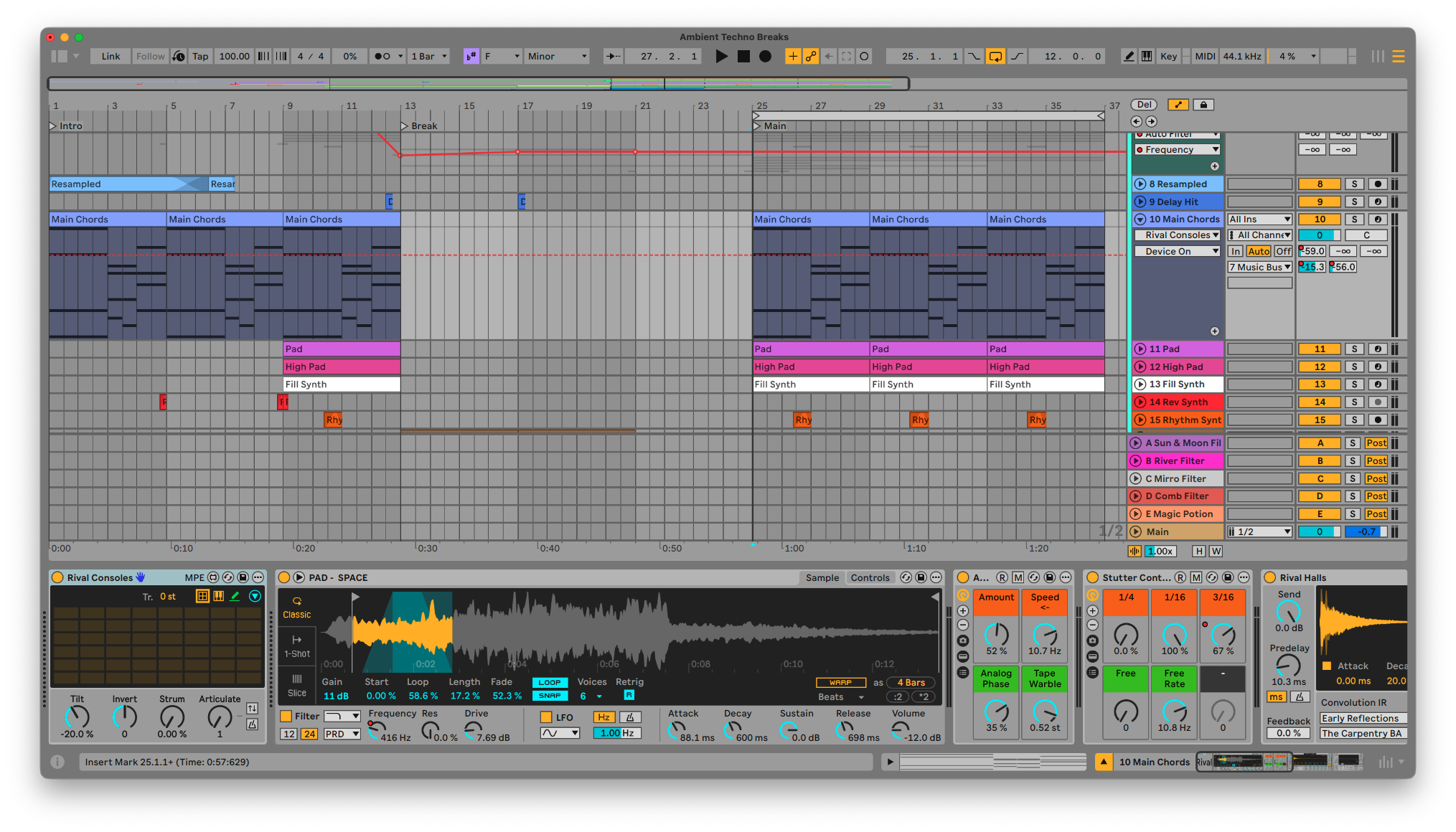Click the Arrangement Record button

click(x=766, y=57)
